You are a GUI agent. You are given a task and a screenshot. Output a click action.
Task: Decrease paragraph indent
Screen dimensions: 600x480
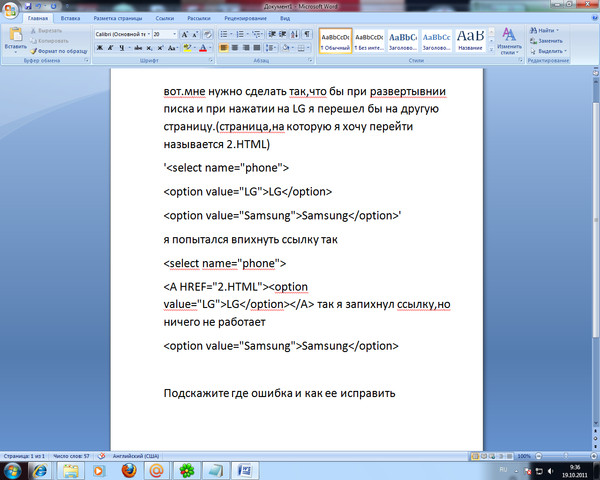point(272,34)
